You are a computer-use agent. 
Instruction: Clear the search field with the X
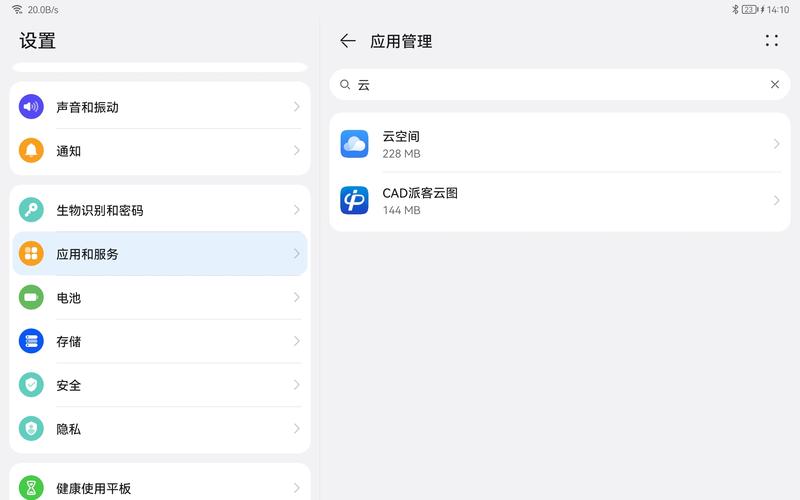pos(774,84)
